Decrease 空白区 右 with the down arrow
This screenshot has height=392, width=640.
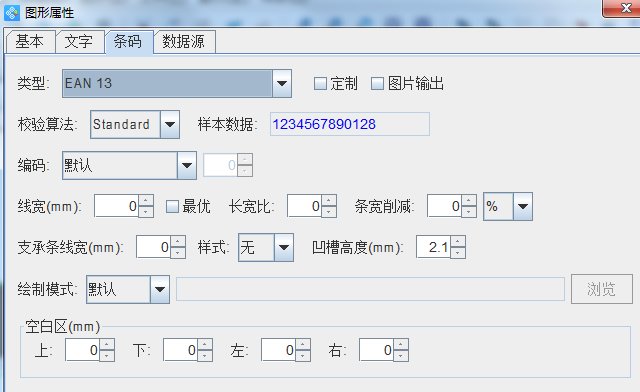401,356
